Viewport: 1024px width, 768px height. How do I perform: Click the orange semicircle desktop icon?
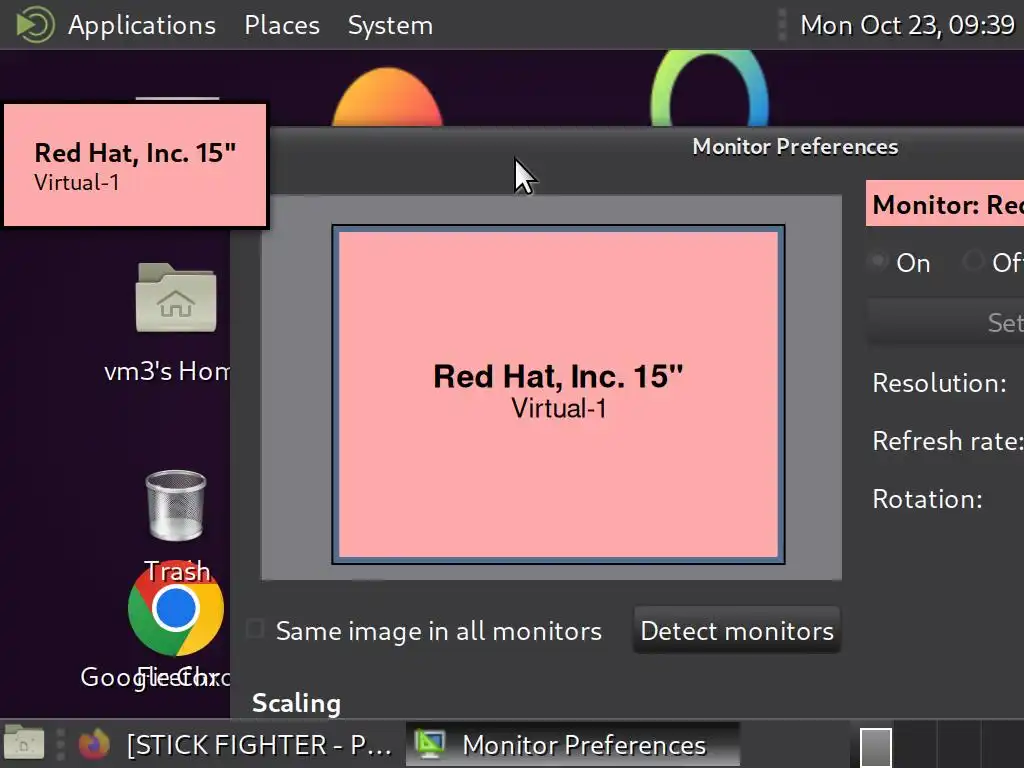pyautogui.click(x=387, y=97)
